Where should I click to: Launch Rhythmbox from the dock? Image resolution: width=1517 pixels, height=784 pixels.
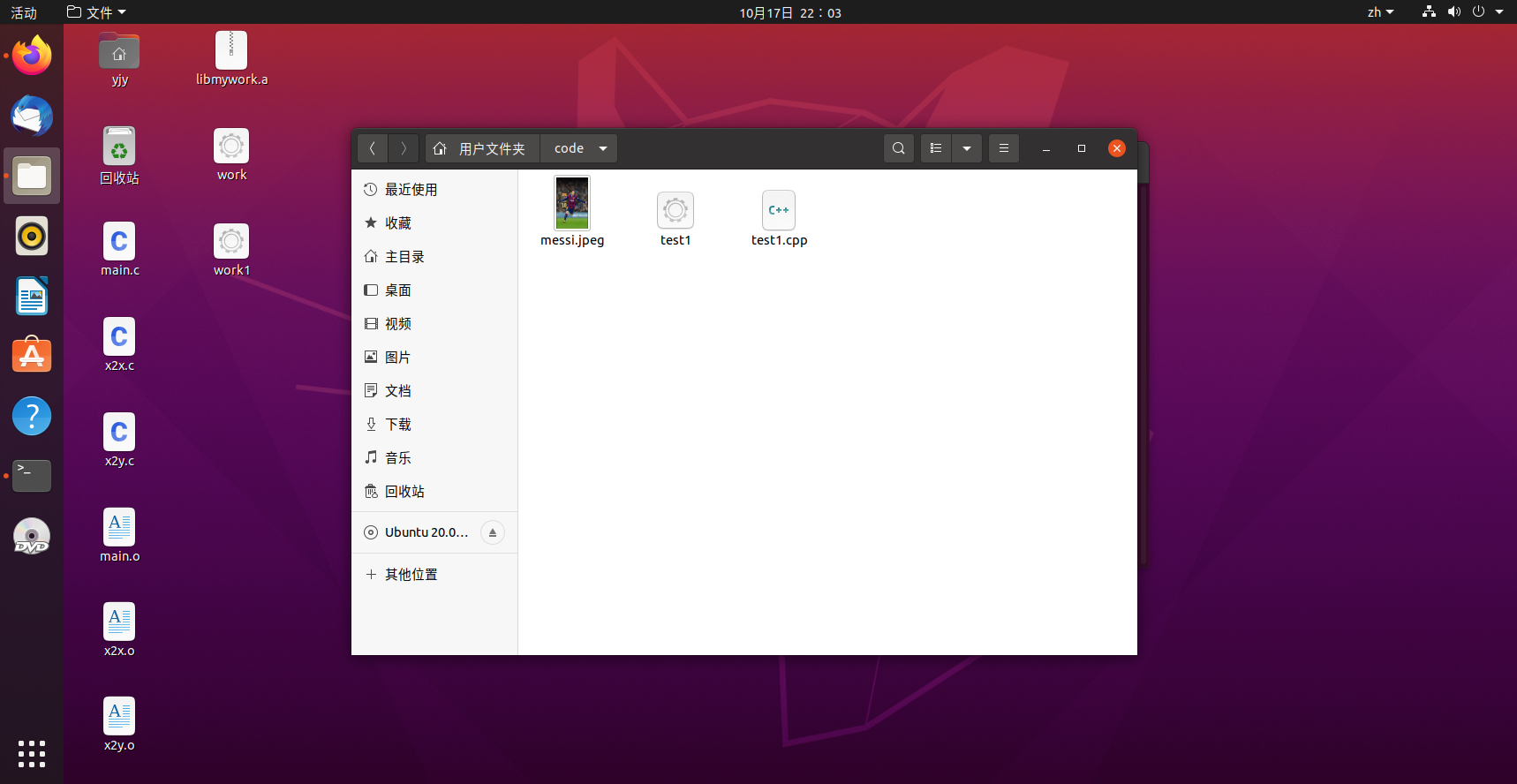coord(32,236)
